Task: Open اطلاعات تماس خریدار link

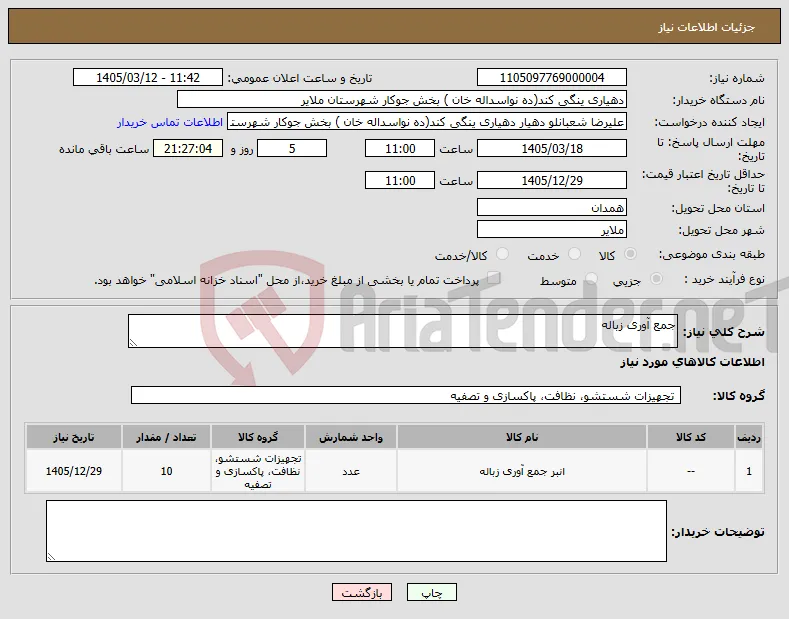Action: (x=170, y=122)
